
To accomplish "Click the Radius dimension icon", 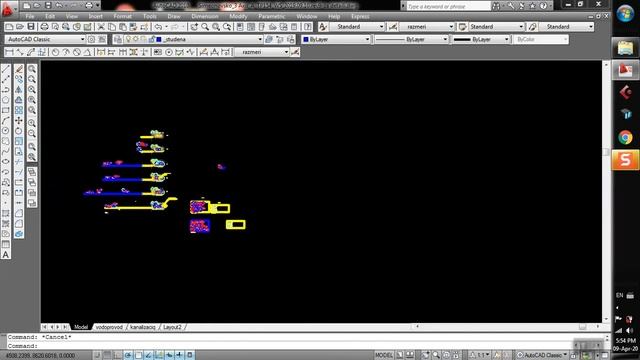I will pyautogui.click(x=55, y=52).
